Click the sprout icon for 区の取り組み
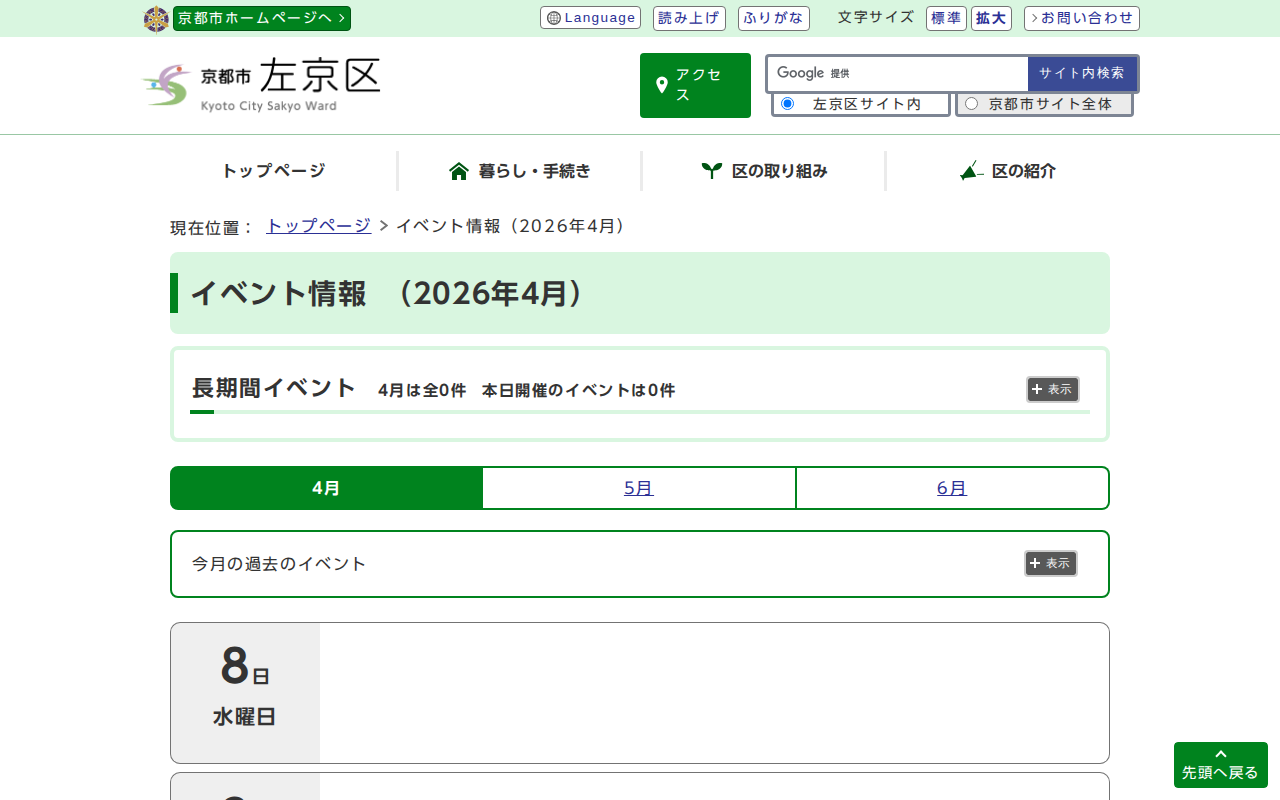Image resolution: width=1280 pixels, height=800 pixels. (x=711, y=171)
